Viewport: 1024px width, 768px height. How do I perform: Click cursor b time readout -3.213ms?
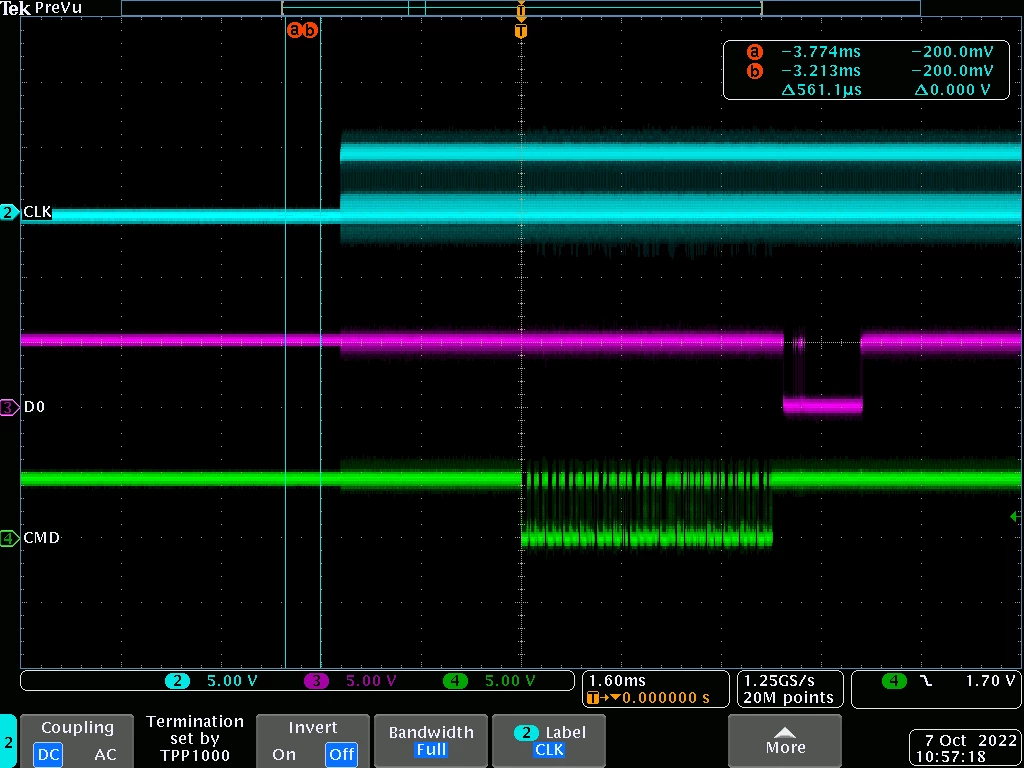(x=821, y=71)
